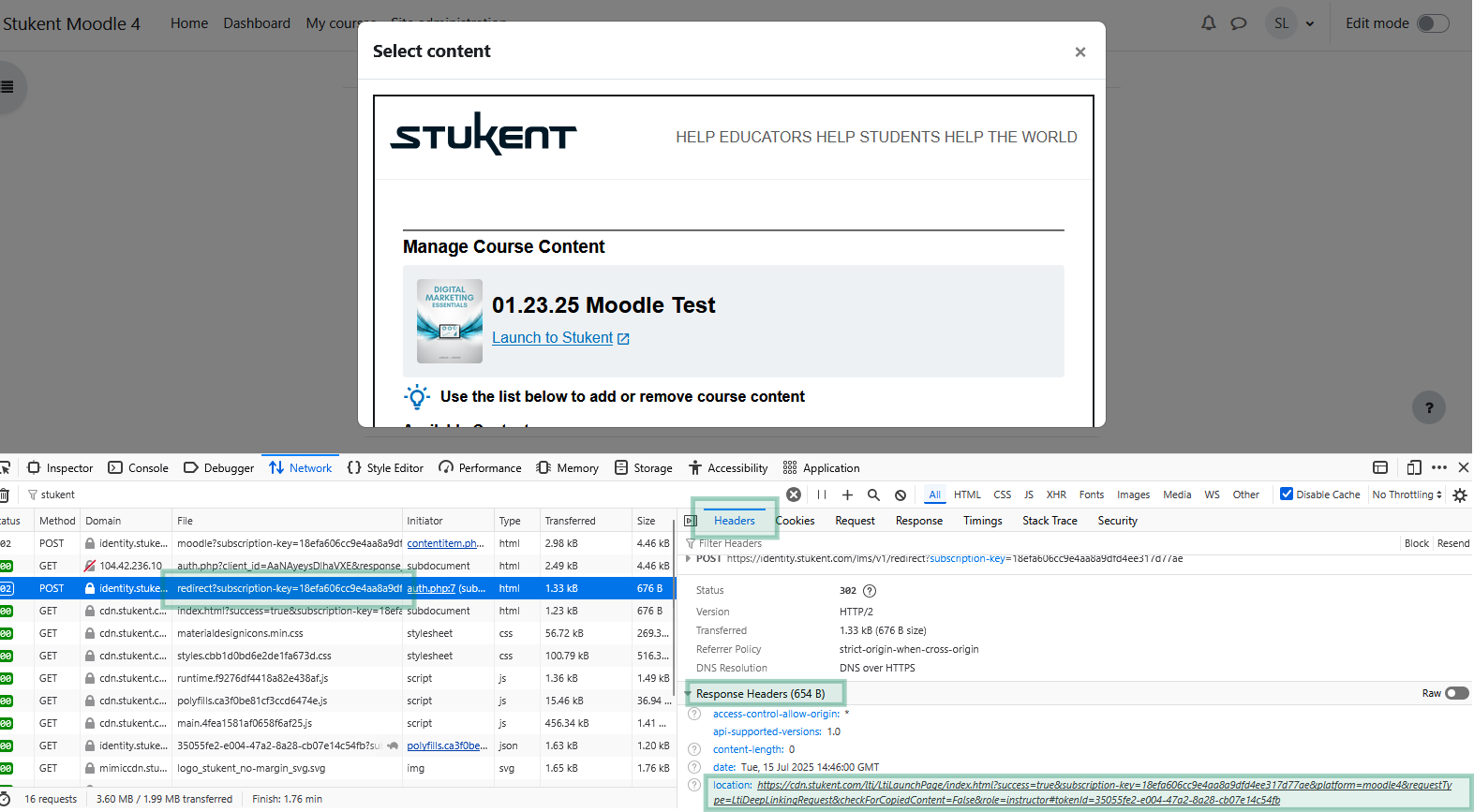Close the Select content dialog
Screen dimensions: 1474x812
point(1080,52)
